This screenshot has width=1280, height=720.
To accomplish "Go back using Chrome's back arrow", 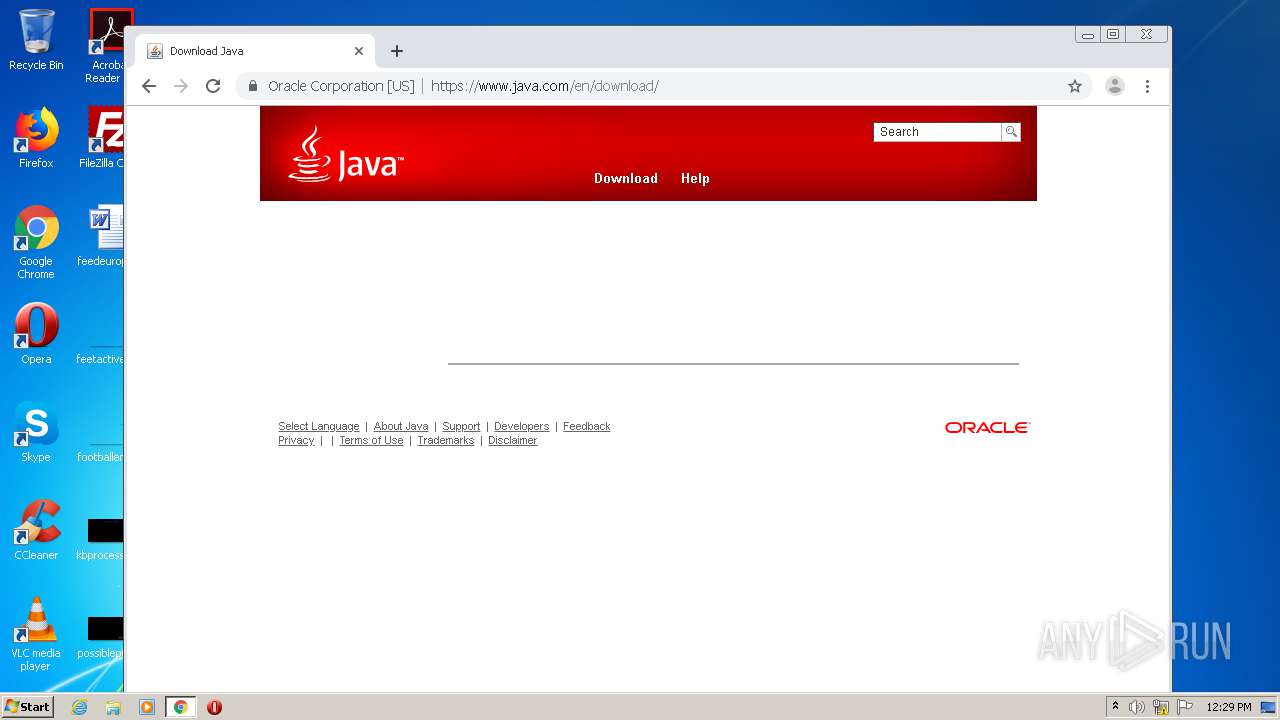I will (x=149, y=86).
